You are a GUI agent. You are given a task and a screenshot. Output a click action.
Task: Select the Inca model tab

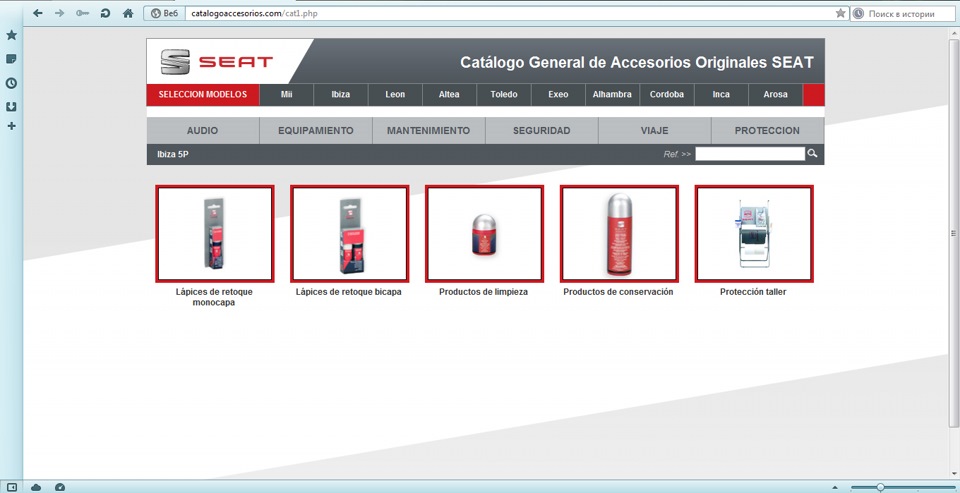pyautogui.click(x=721, y=95)
